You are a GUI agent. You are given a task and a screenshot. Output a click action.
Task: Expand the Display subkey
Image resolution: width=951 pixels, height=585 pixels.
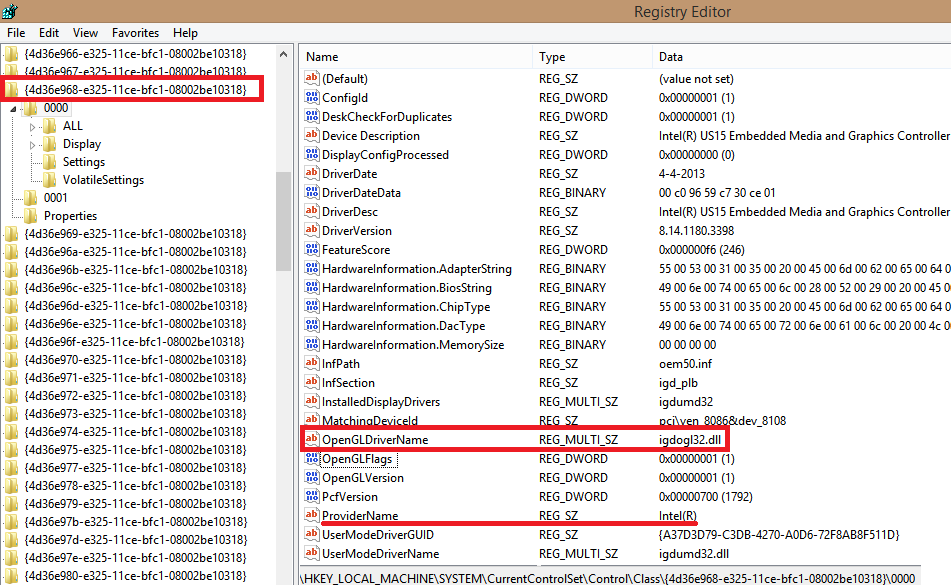coord(33,145)
